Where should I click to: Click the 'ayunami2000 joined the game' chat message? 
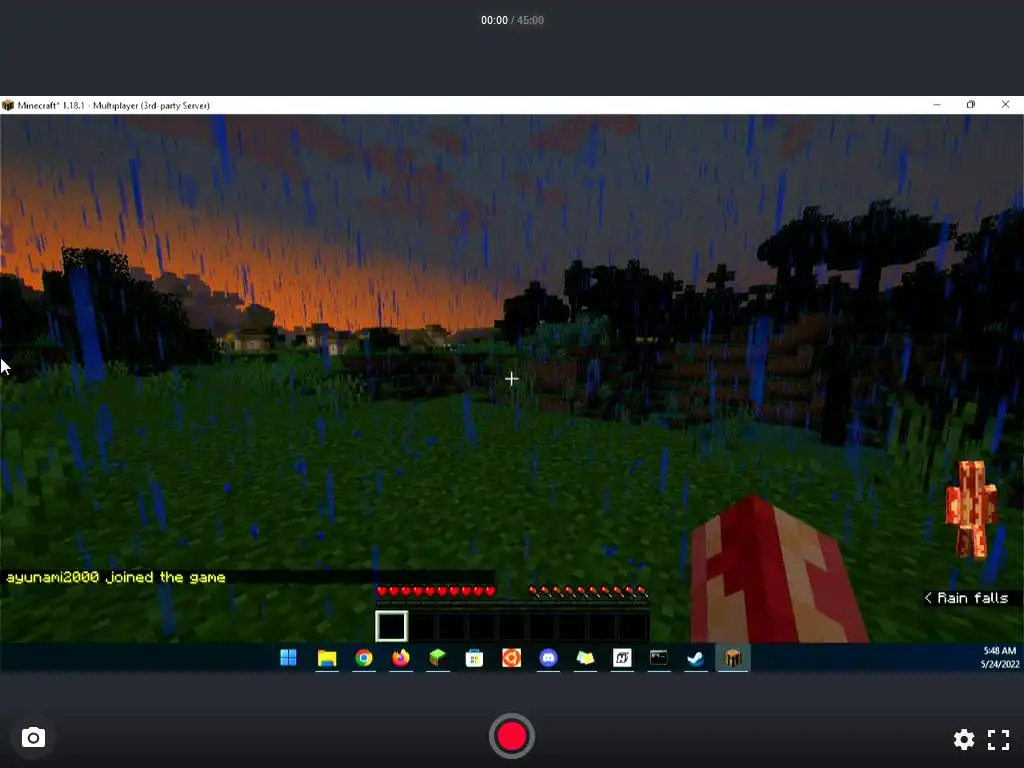116,577
